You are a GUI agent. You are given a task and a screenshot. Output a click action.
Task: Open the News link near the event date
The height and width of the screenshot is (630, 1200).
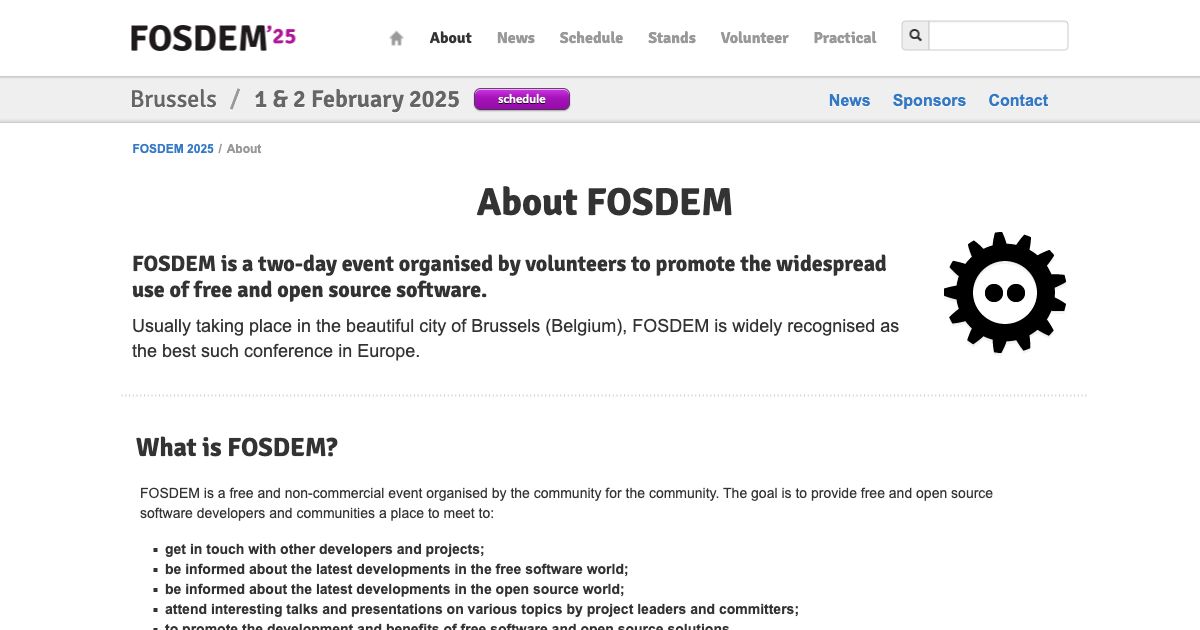(849, 100)
